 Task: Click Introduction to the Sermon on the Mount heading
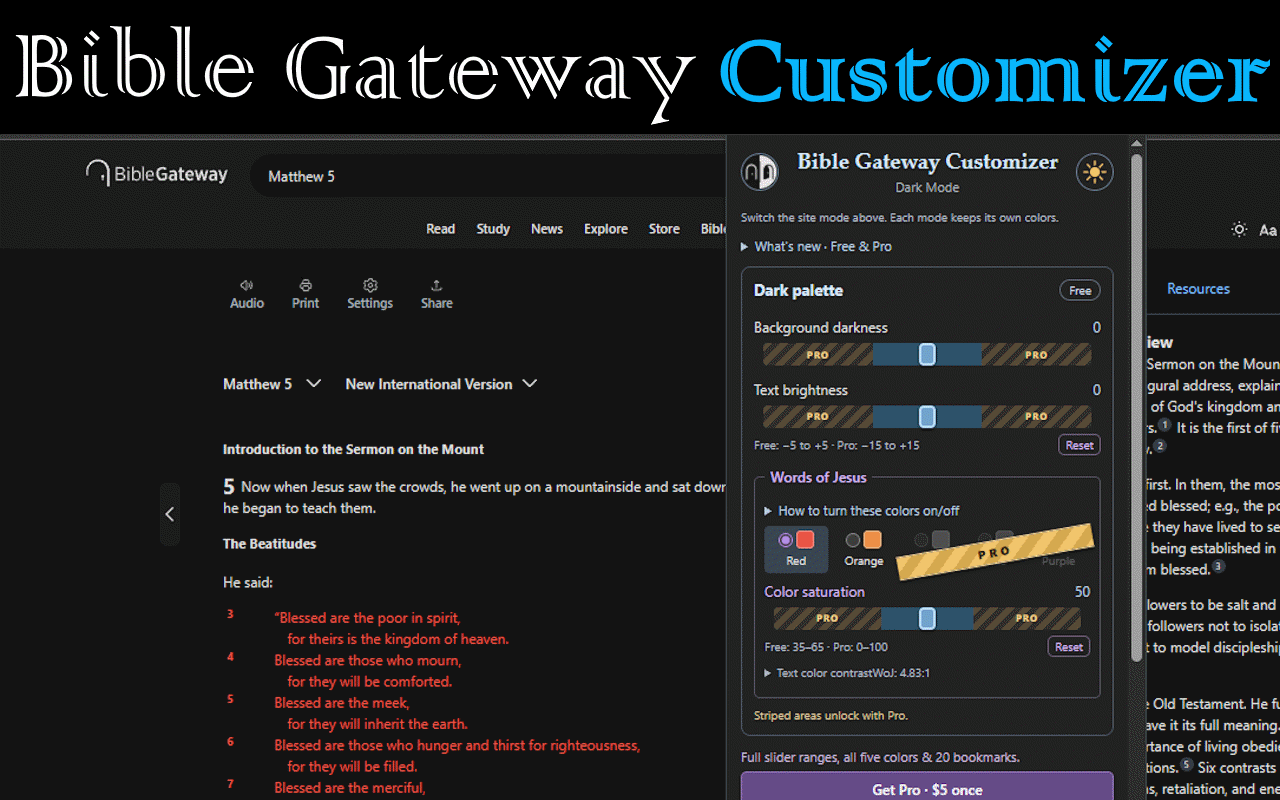[x=353, y=449]
